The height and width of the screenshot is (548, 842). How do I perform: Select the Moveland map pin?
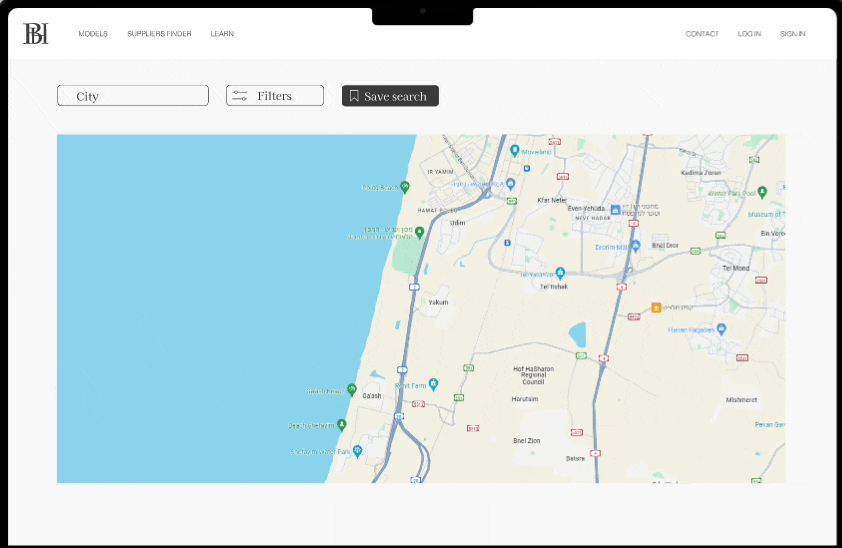[514, 151]
